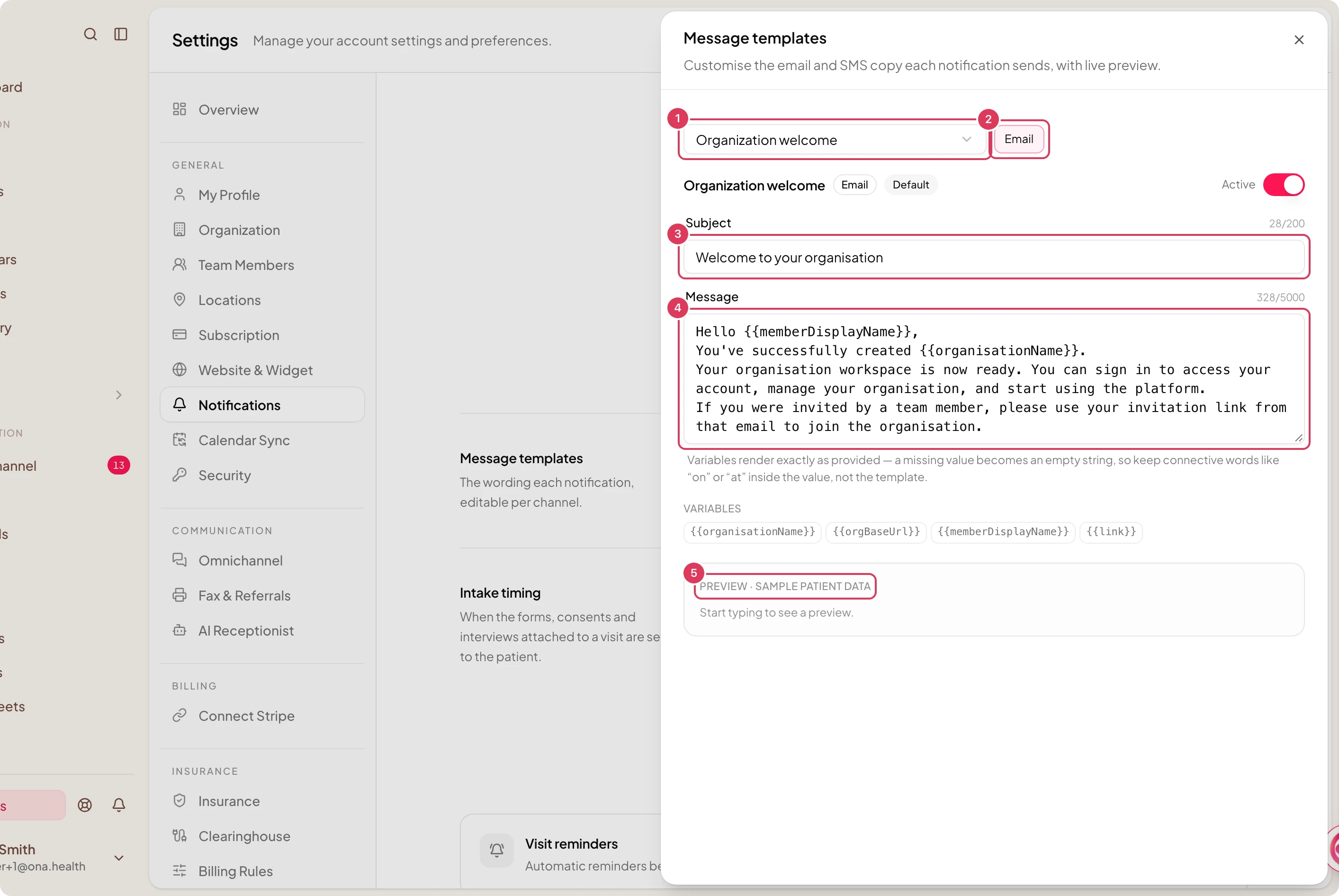The height and width of the screenshot is (896, 1339).
Task: Click the Website & Widget globe icon
Action: [x=180, y=370]
